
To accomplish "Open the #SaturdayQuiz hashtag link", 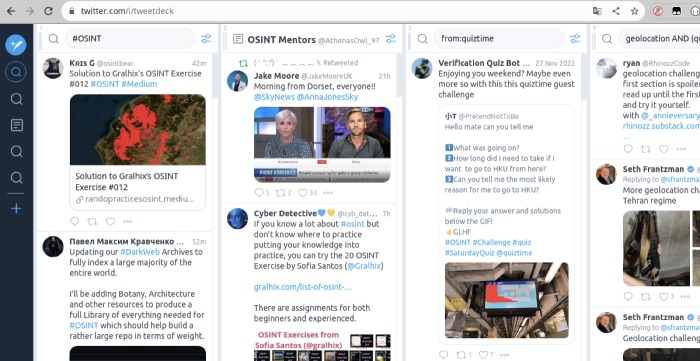I will point(469,253).
